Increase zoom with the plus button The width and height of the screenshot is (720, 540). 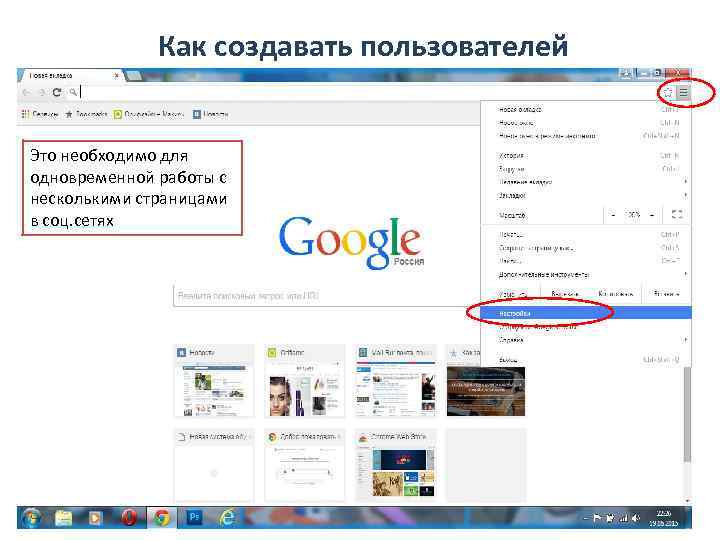(652, 214)
